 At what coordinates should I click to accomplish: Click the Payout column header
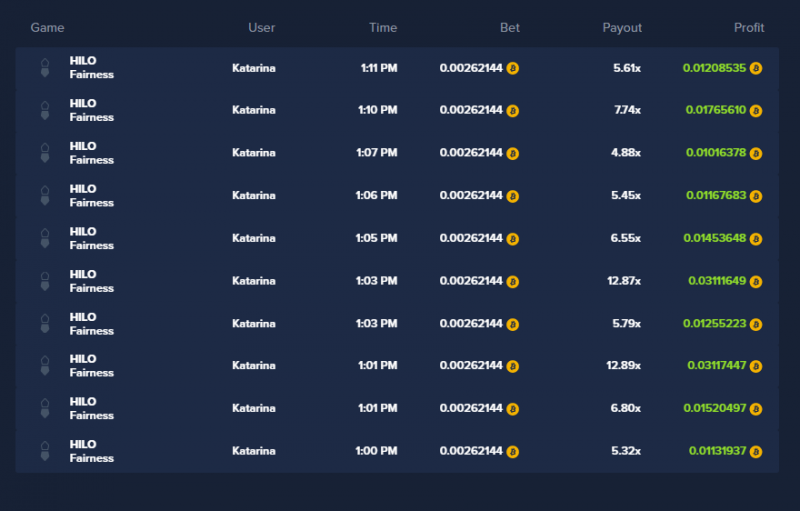tap(622, 28)
